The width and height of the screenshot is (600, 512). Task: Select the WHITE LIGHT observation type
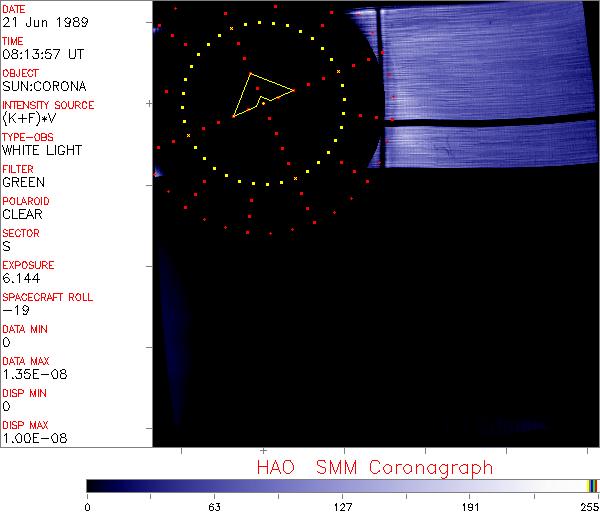pyautogui.click(x=42, y=151)
